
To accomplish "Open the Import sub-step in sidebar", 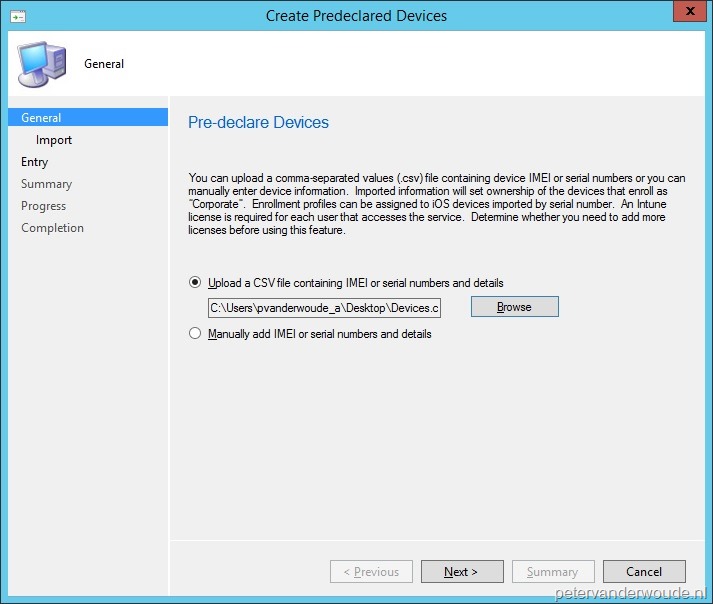I will coord(54,140).
